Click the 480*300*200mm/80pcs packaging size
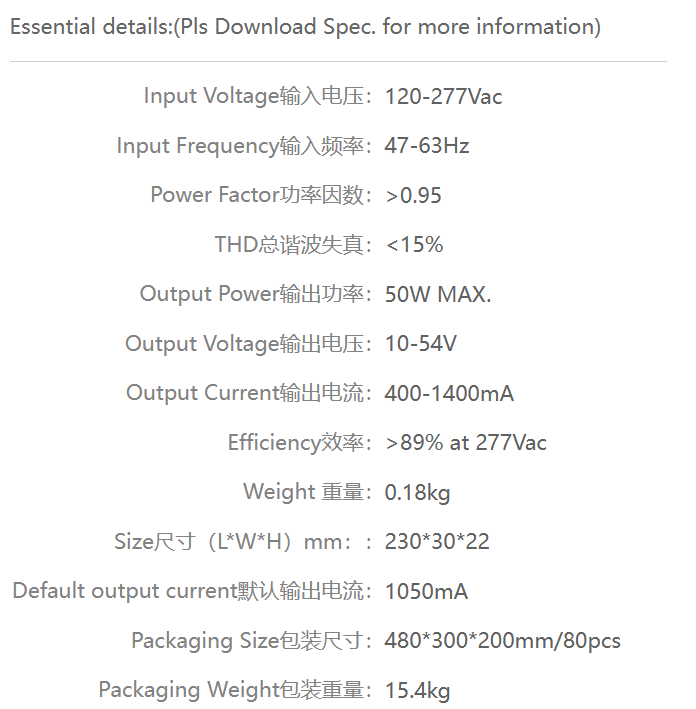This screenshot has width=696, height=709. (502, 641)
